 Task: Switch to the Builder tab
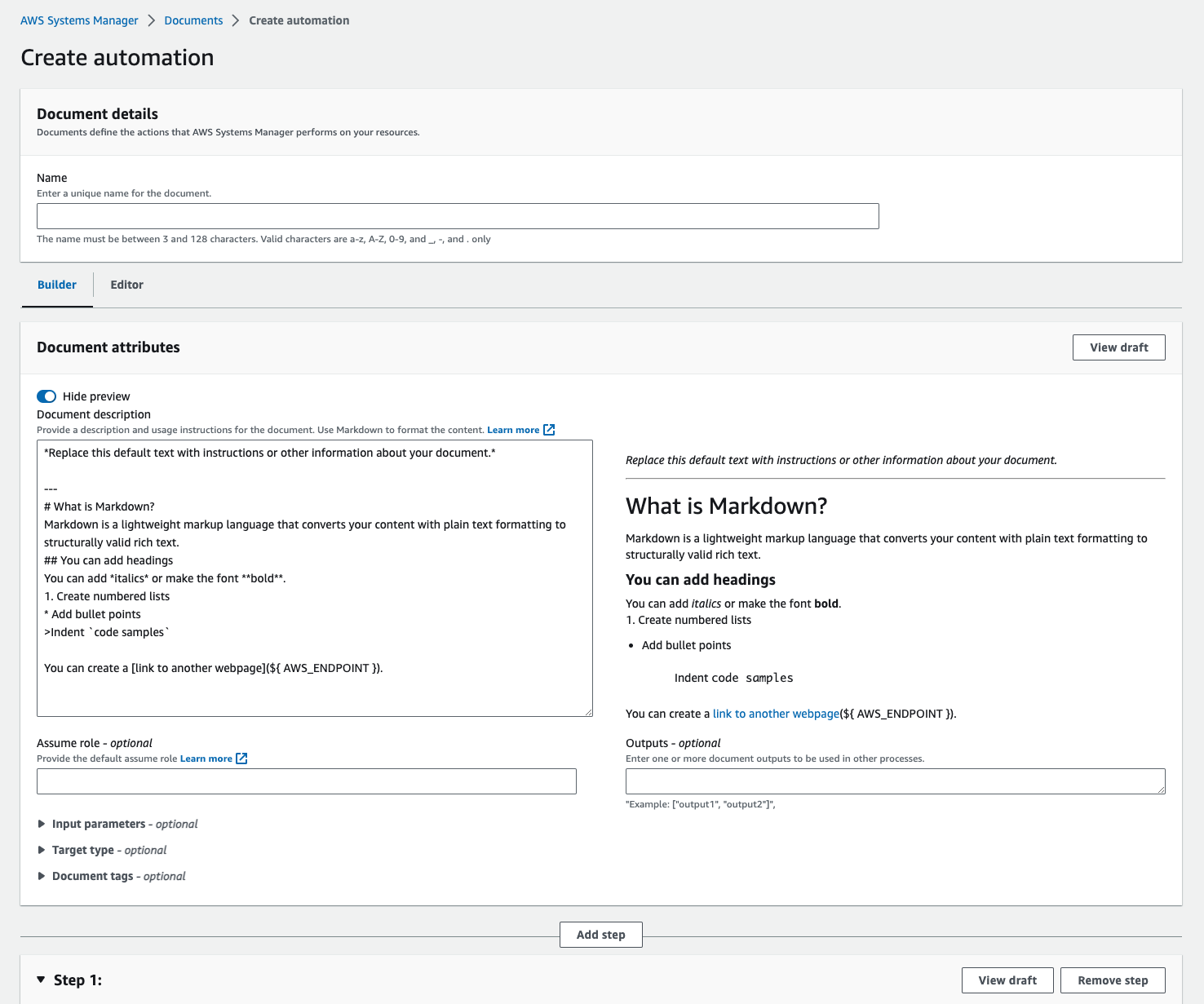[x=57, y=285]
